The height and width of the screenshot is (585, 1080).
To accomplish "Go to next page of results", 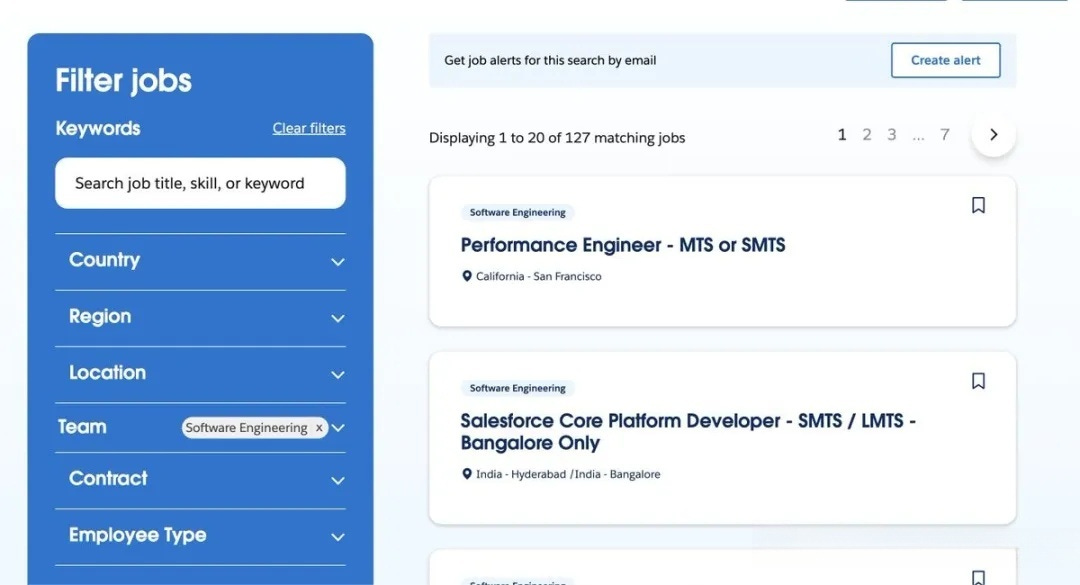I will [993, 134].
